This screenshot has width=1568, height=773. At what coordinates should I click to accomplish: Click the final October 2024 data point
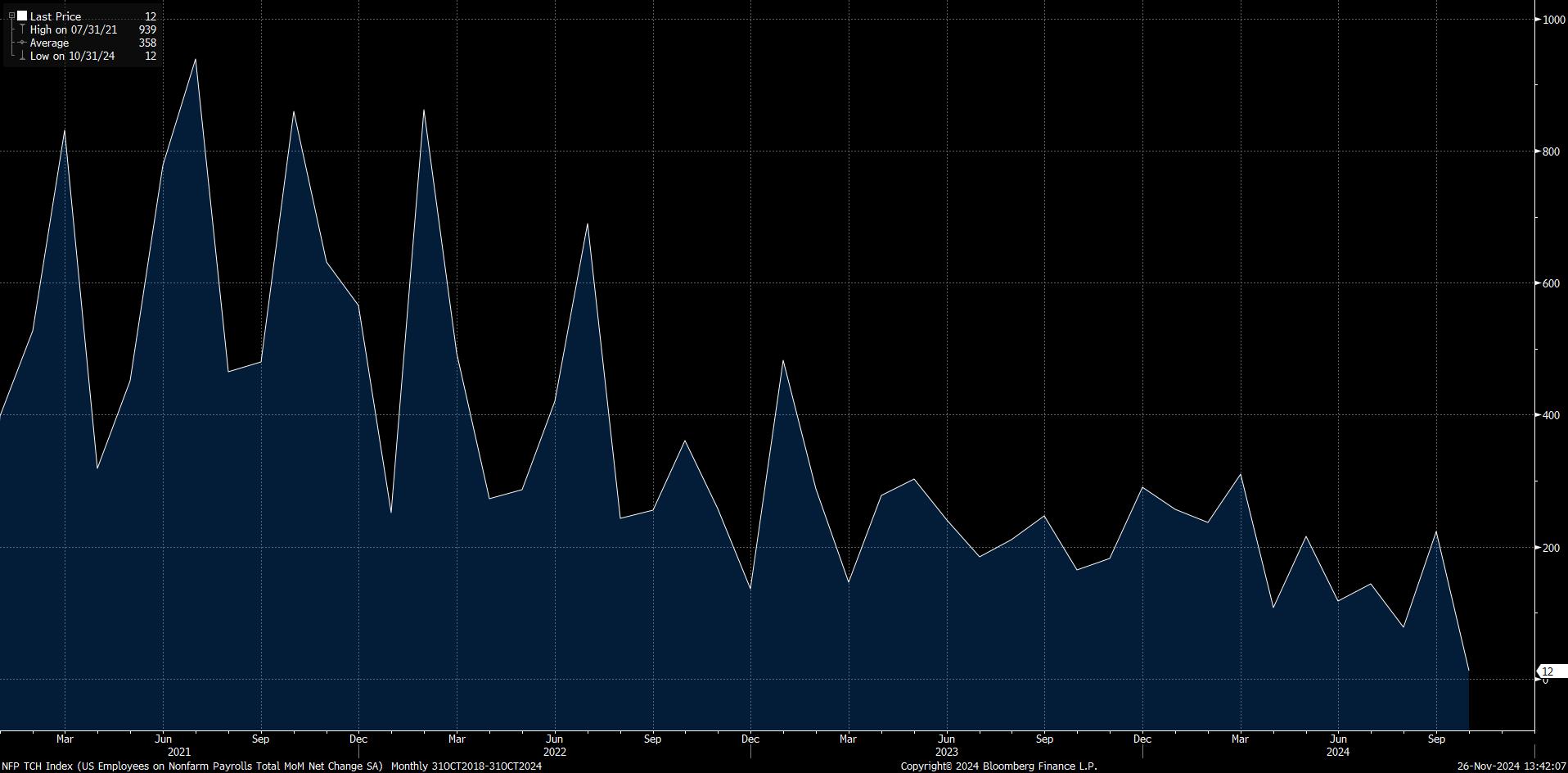[1469, 671]
